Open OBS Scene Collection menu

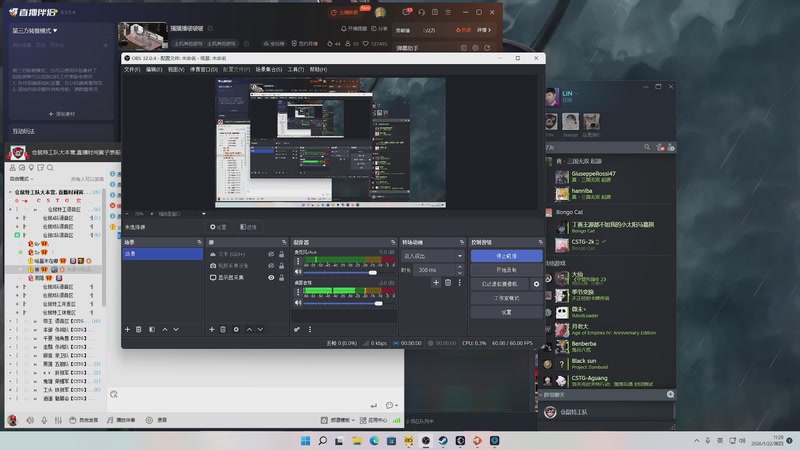pos(268,69)
